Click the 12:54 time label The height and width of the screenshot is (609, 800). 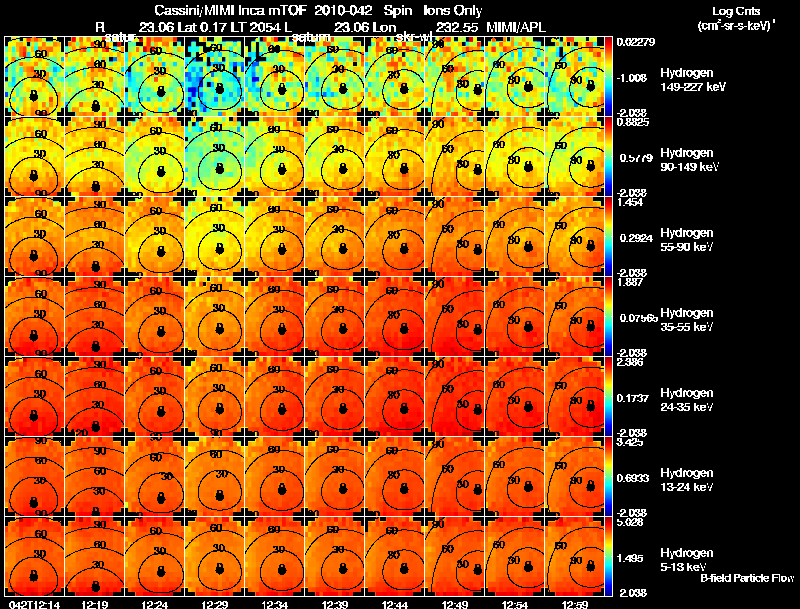515,604
